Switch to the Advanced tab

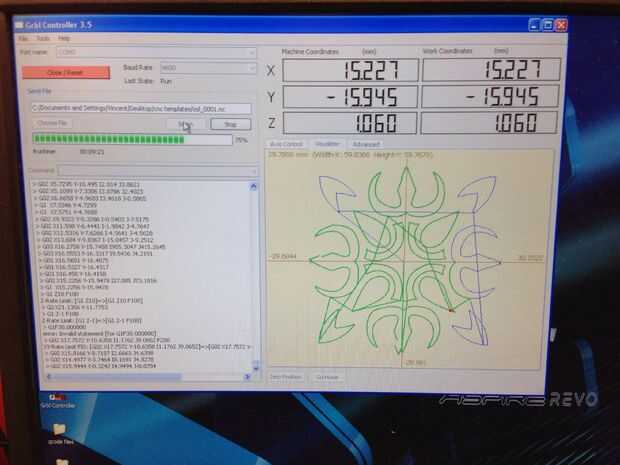[x=366, y=144]
